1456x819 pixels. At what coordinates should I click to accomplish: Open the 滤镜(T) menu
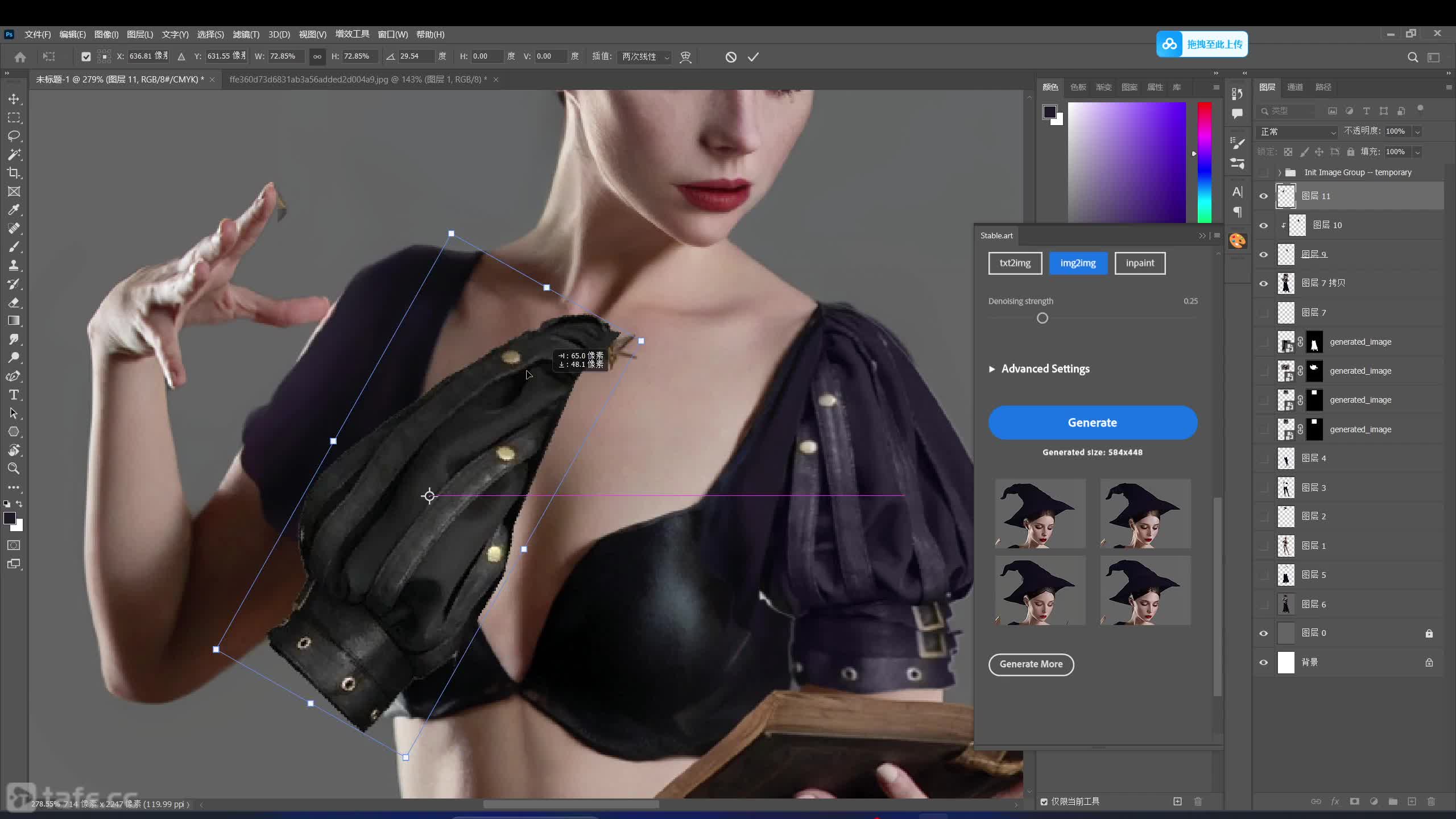[246, 34]
